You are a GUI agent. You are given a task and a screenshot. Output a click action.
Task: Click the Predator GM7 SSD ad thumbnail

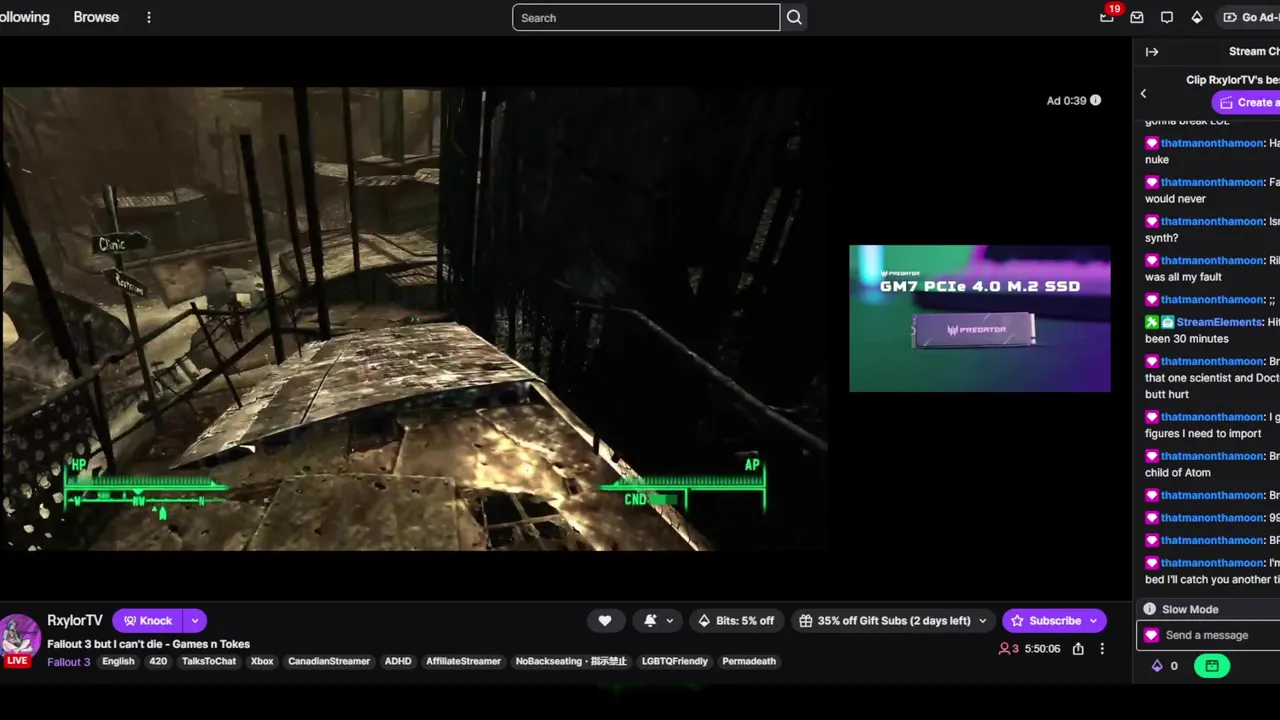tap(980, 318)
